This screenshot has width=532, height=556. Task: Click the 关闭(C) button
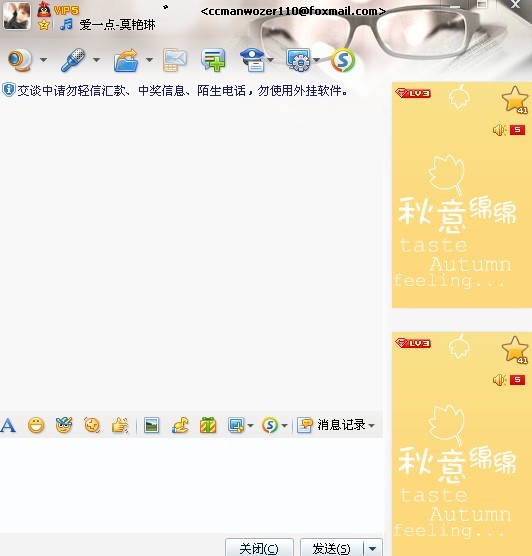tap(259, 548)
